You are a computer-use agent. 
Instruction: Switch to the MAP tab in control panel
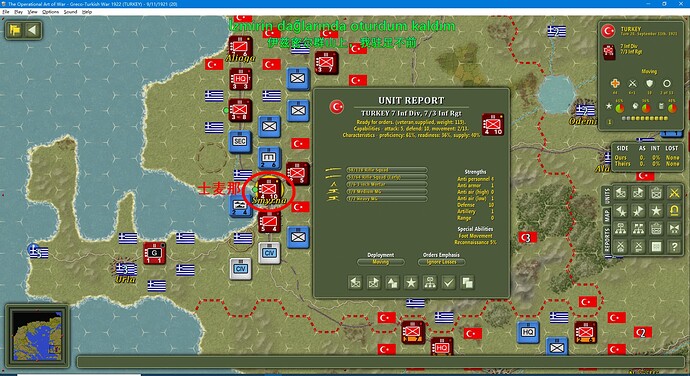pos(607,216)
